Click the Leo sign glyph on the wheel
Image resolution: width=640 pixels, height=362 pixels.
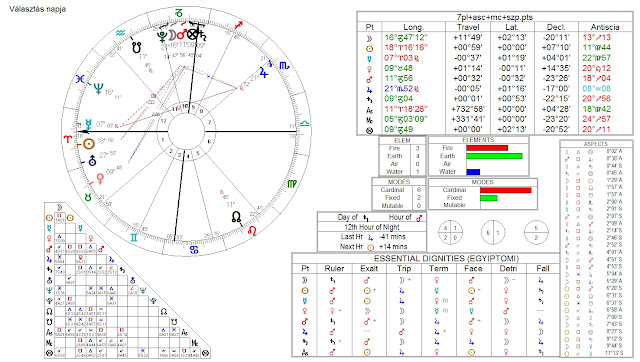(252, 231)
